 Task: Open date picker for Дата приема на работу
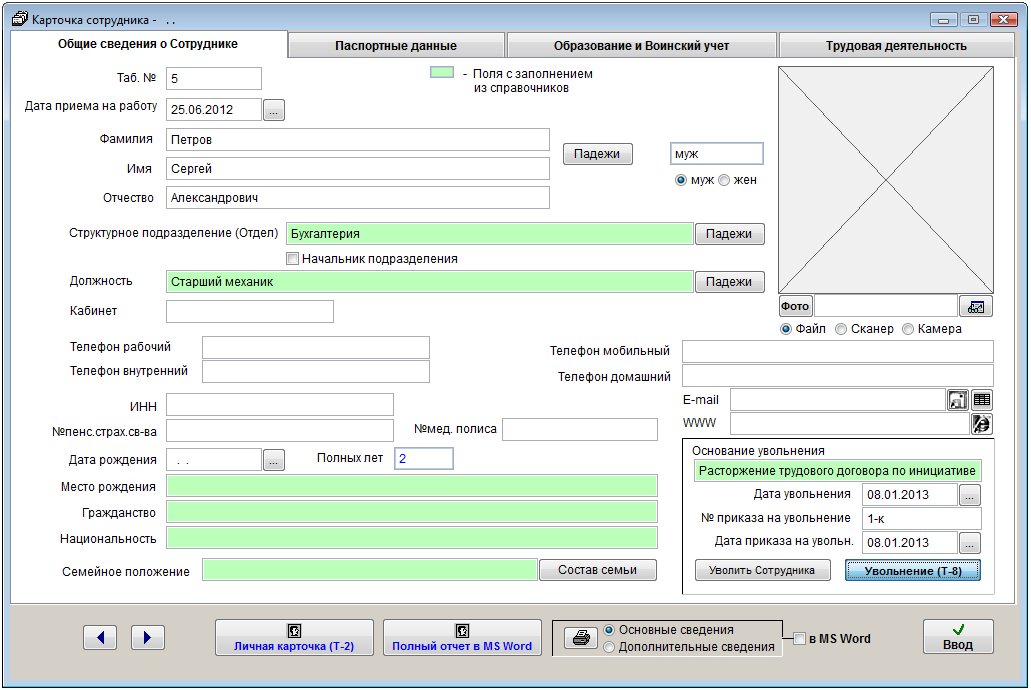[x=275, y=110]
